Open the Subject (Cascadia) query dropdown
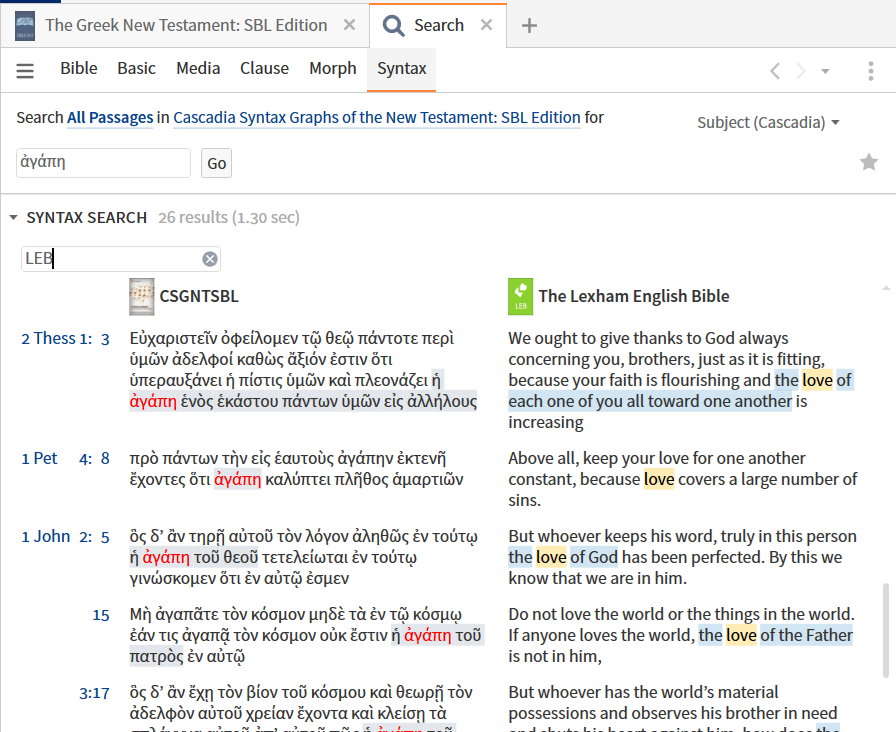 (768, 122)
